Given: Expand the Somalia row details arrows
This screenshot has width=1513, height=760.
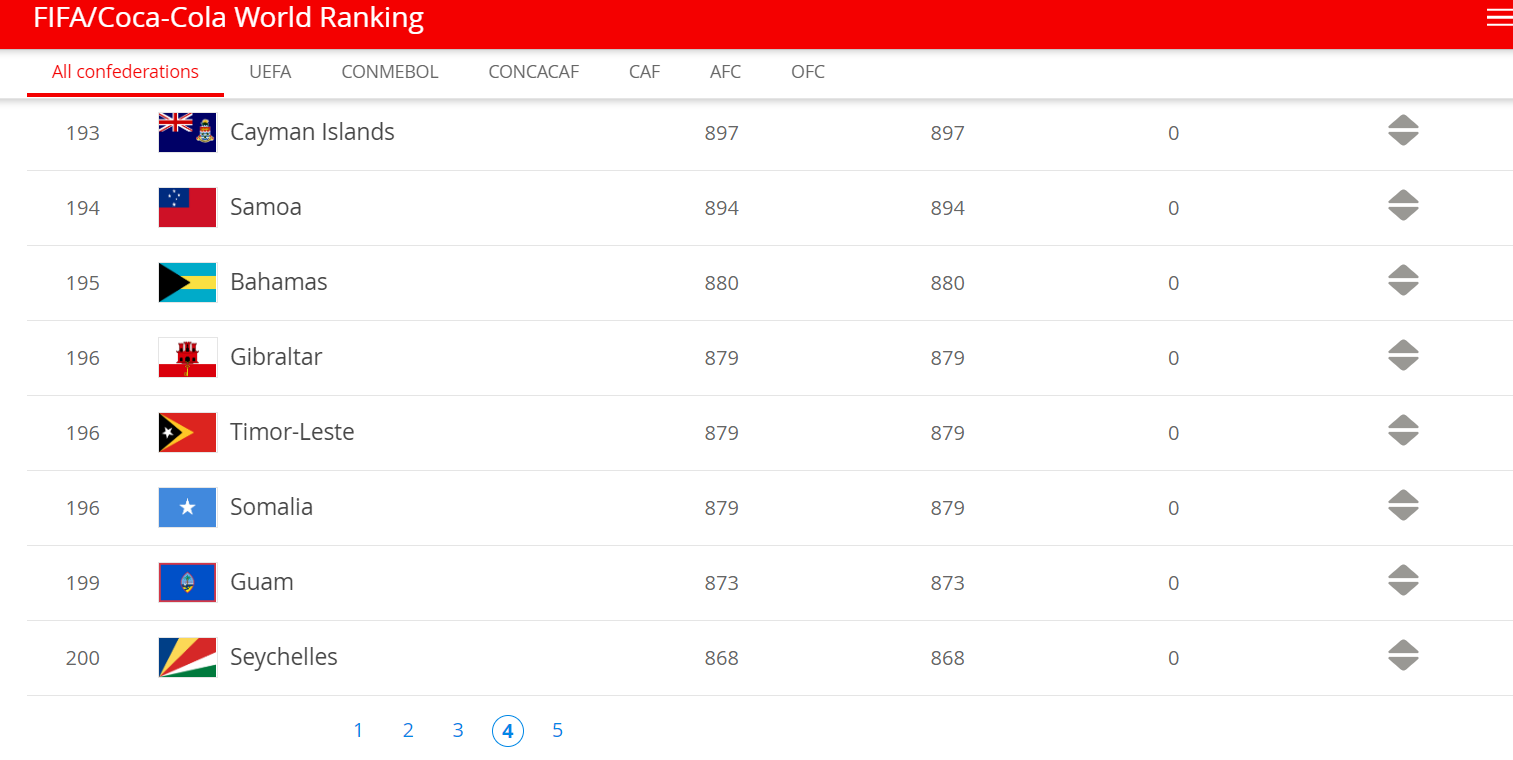Looking at the screenshot, I should [1404, 506].
